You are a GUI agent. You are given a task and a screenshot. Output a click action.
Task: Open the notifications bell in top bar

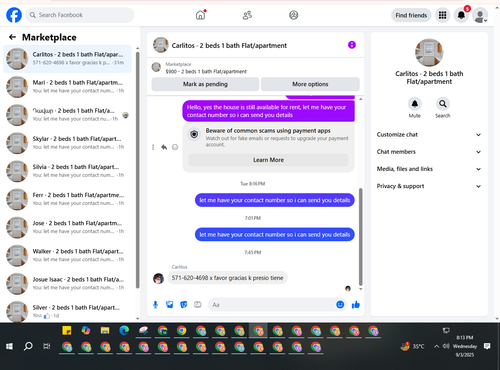pyautogui.click(x=461, y=15)
